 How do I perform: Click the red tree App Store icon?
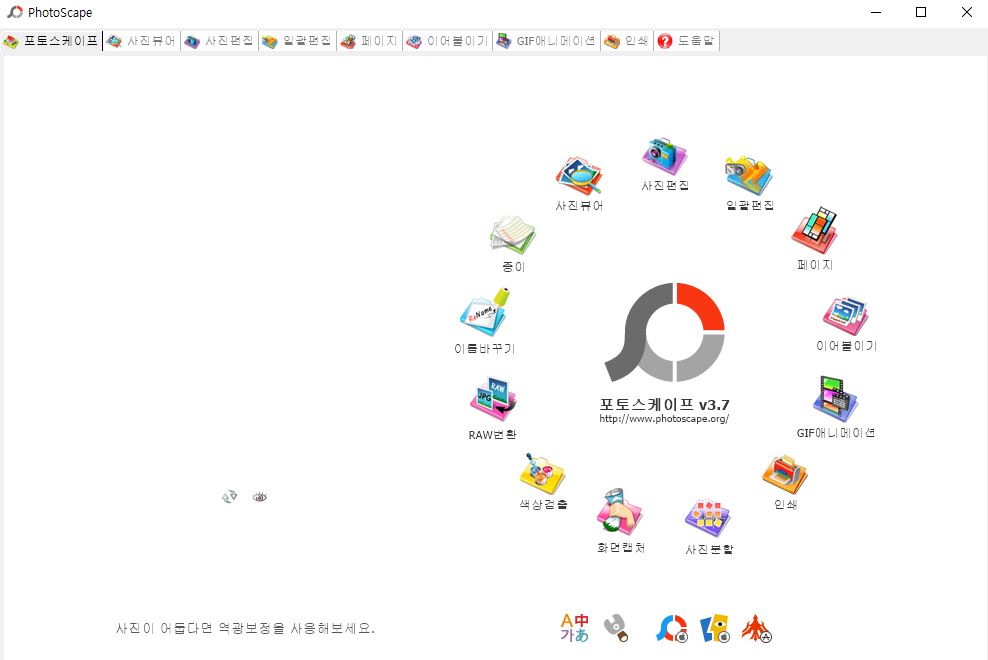tap(756, 628)
